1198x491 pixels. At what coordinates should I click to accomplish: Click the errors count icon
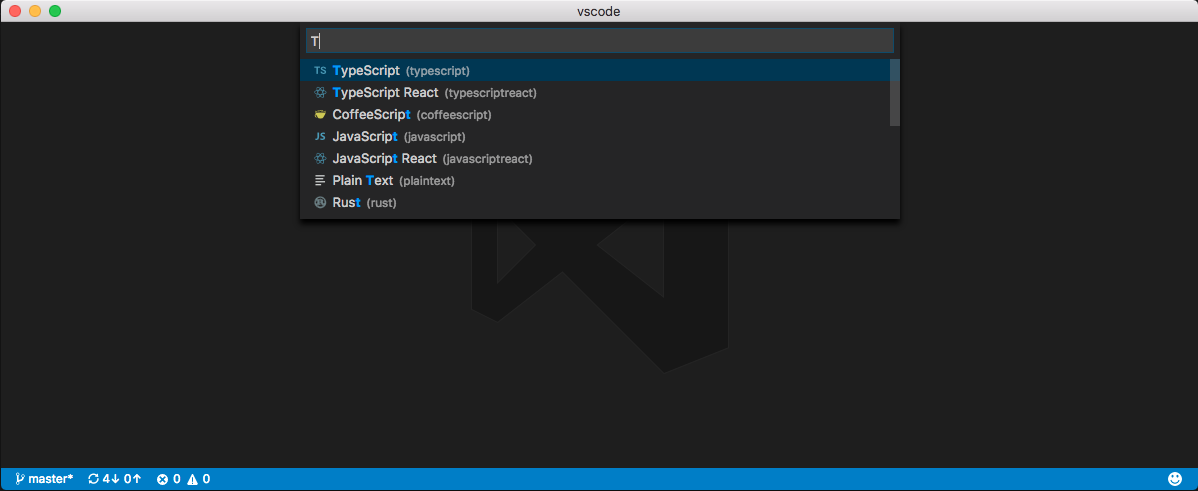point(162,479)
